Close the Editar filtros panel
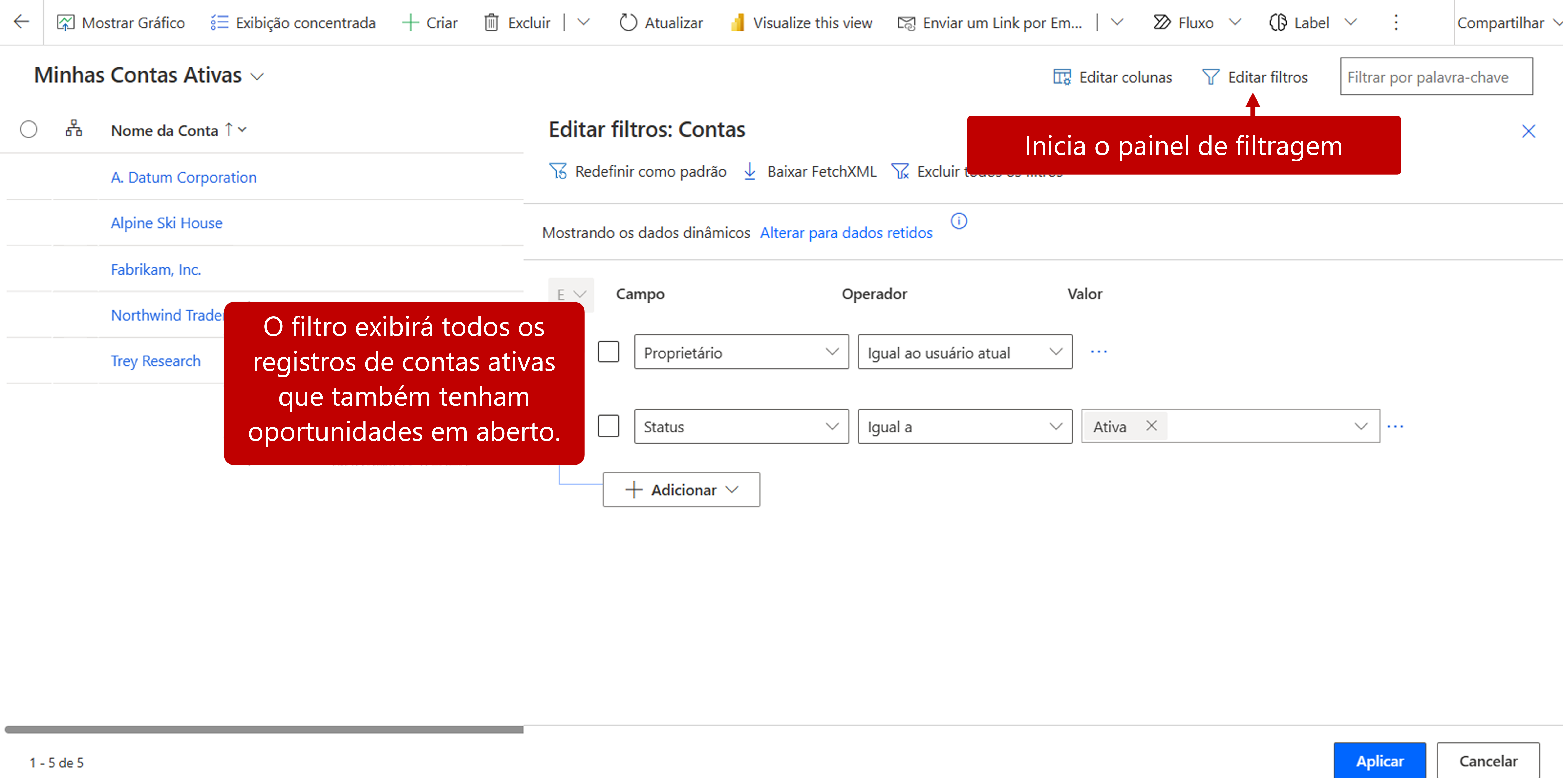 1528,130
